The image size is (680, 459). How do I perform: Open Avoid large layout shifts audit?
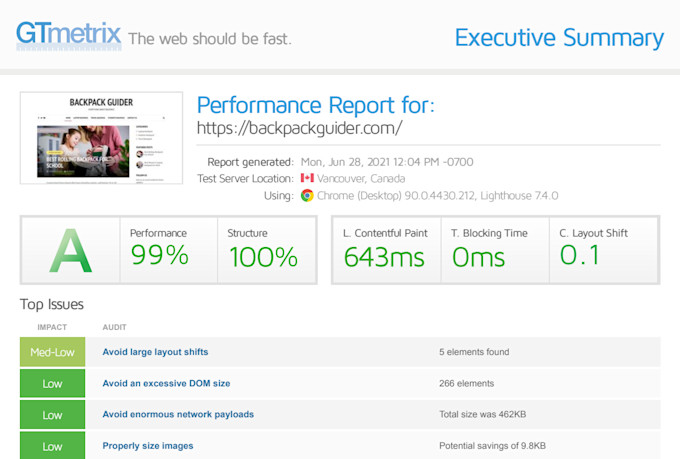coord(155,352)
